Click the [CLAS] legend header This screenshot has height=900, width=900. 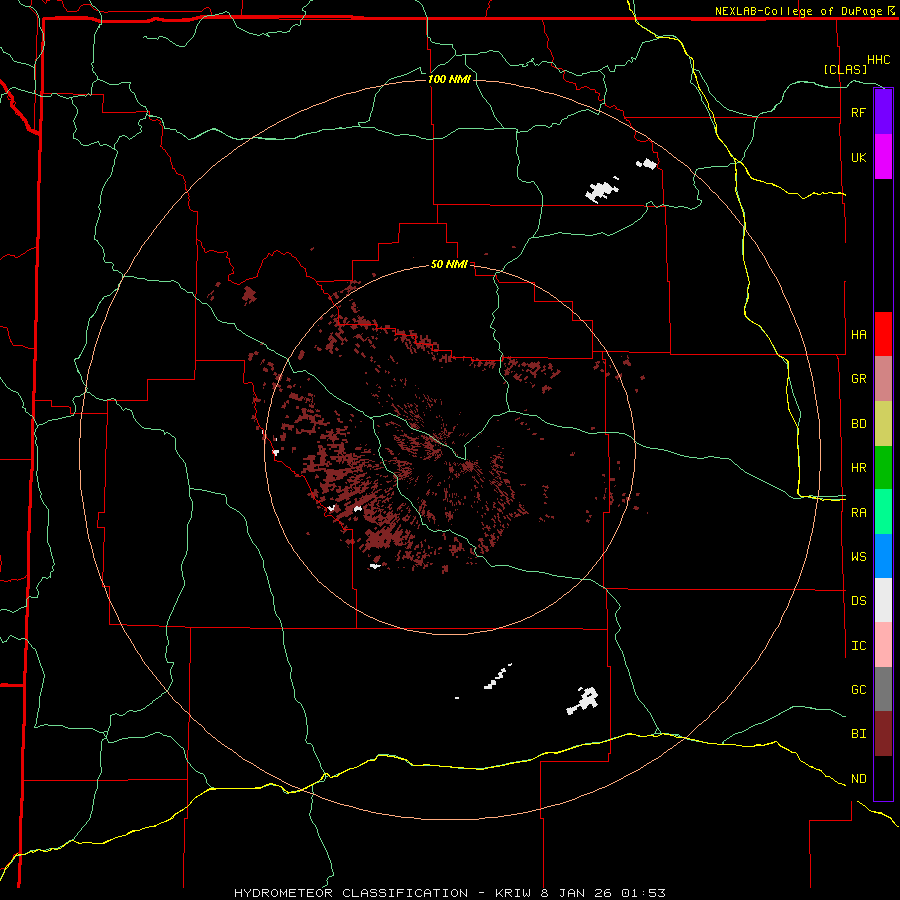tap(845, 69)
